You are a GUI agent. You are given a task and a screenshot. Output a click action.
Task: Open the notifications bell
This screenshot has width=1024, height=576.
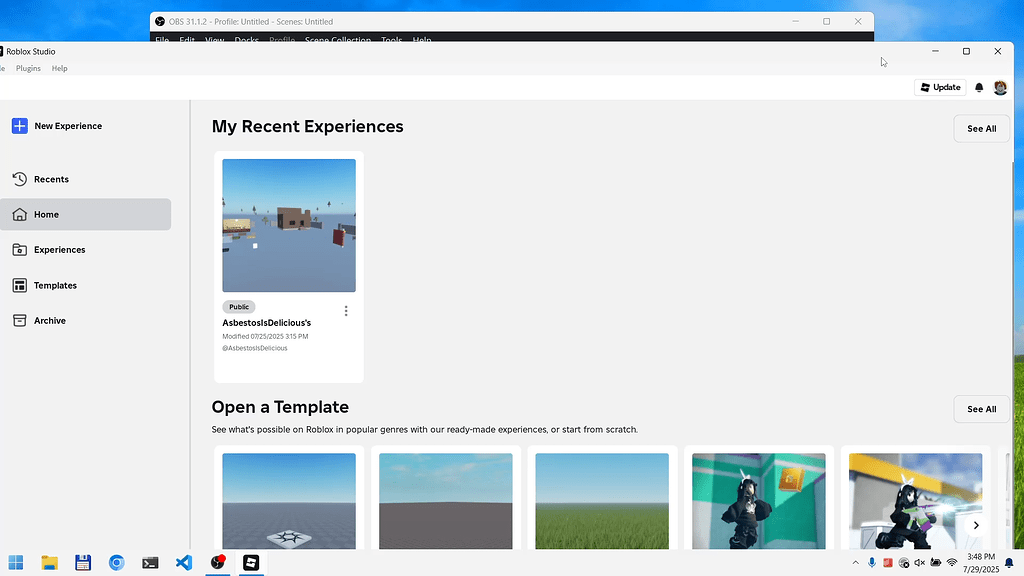pyautogui.click(x=979, y=88)
